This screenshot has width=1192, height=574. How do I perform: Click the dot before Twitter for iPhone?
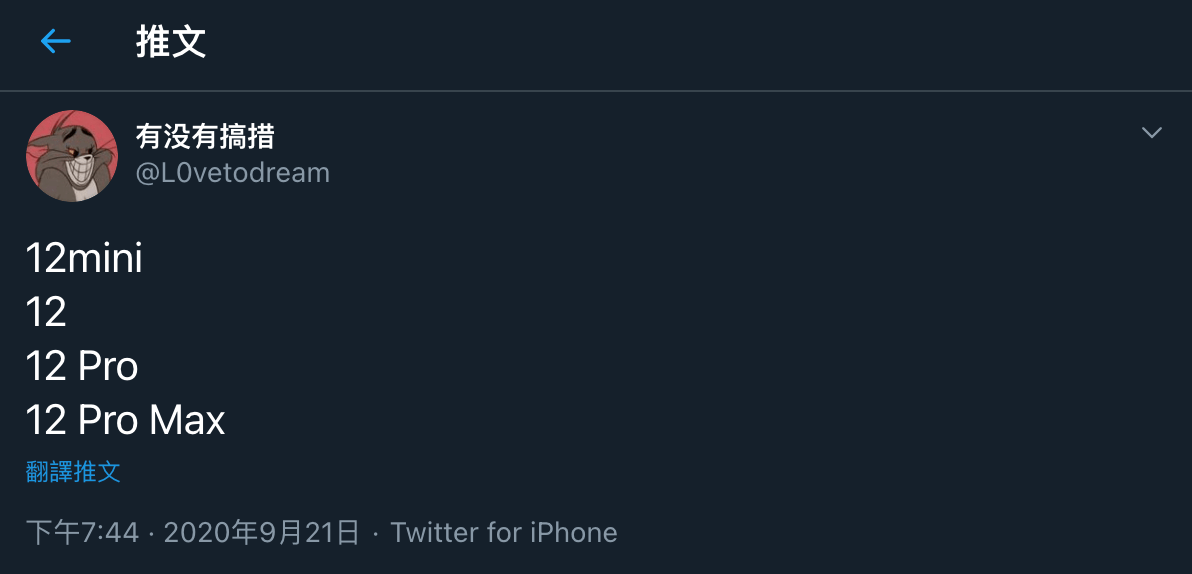375,533
